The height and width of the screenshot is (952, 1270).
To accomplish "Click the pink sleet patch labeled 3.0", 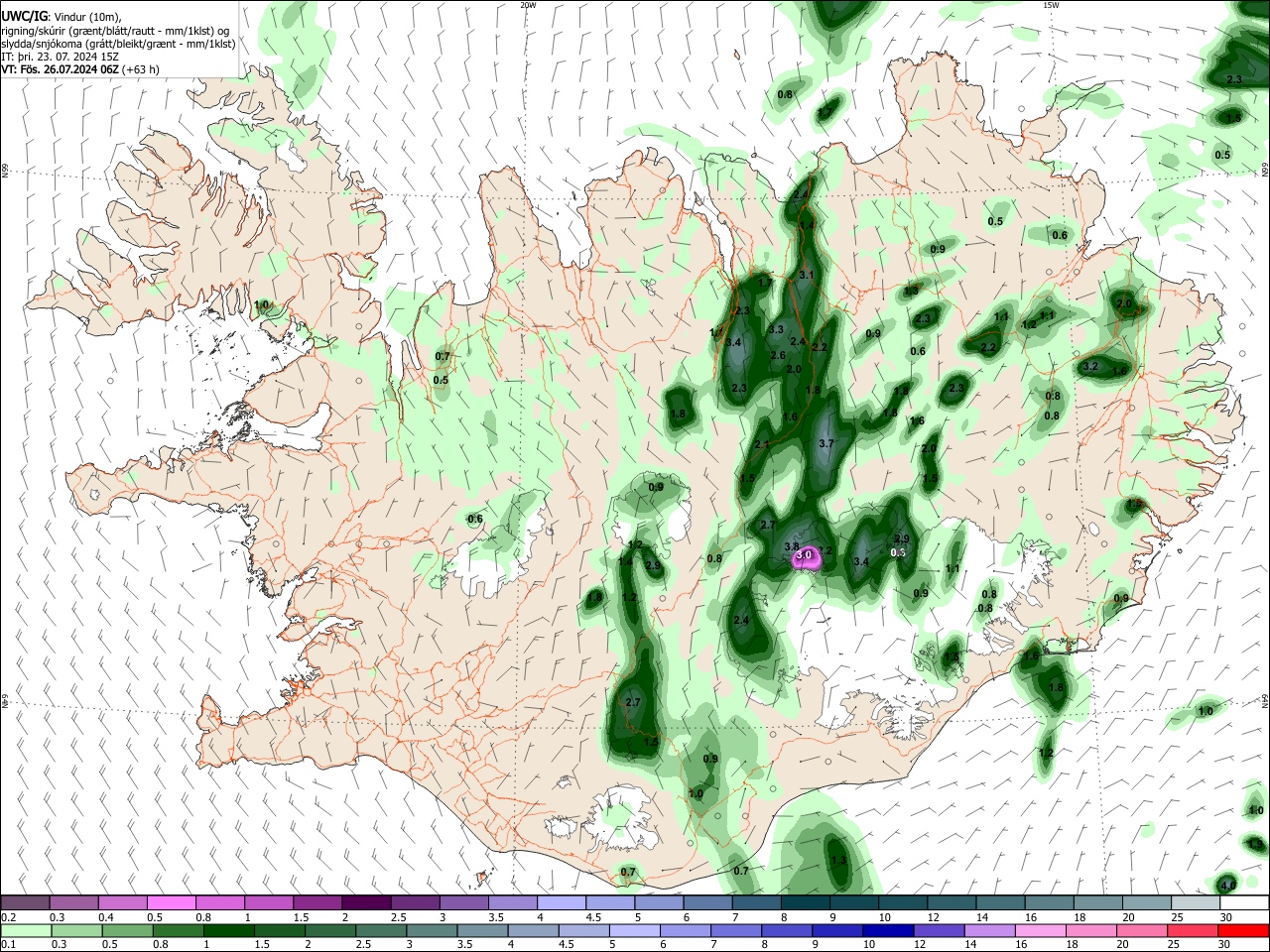I will pos(806,558).
